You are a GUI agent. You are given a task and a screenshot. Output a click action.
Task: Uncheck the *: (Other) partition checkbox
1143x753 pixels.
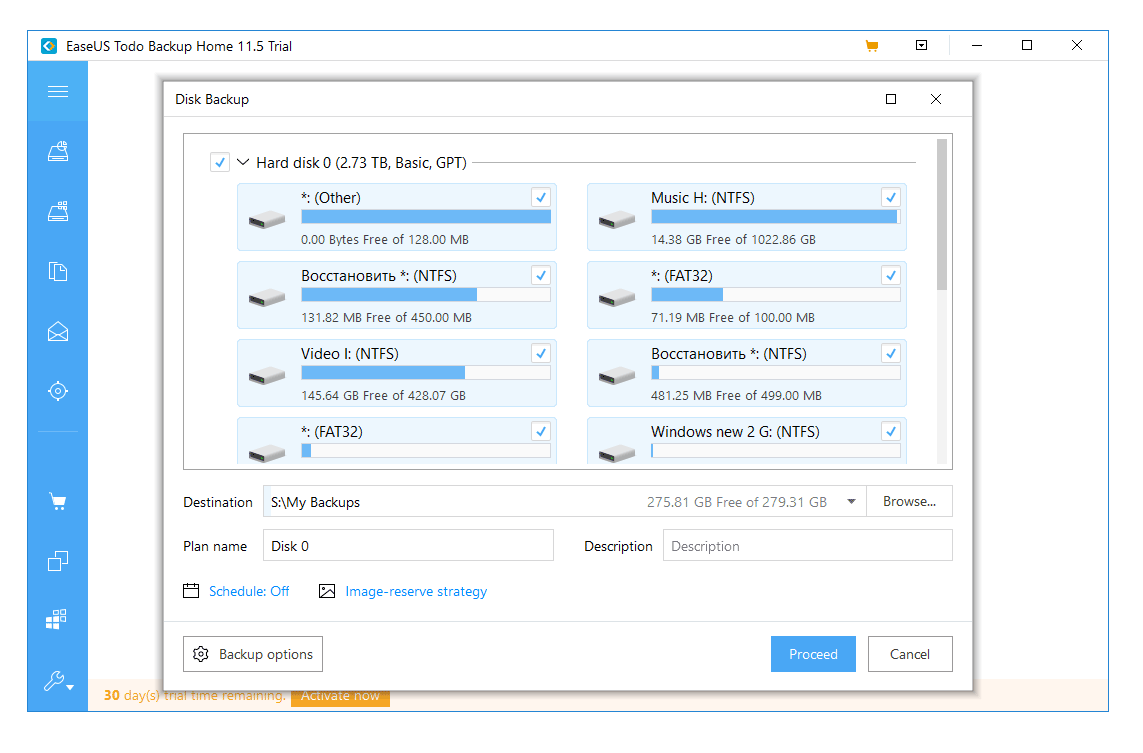541,197
